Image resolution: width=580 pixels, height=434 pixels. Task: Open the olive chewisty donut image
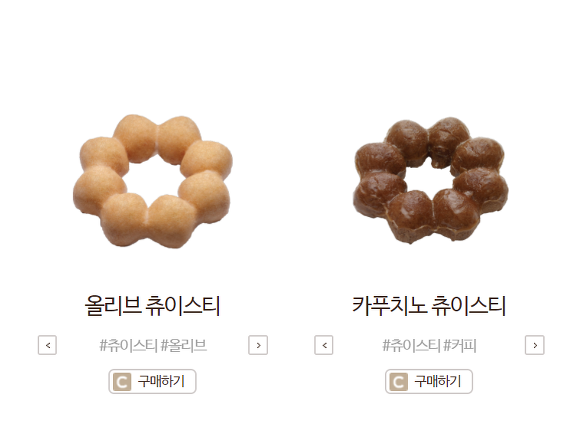coord(153,181)
